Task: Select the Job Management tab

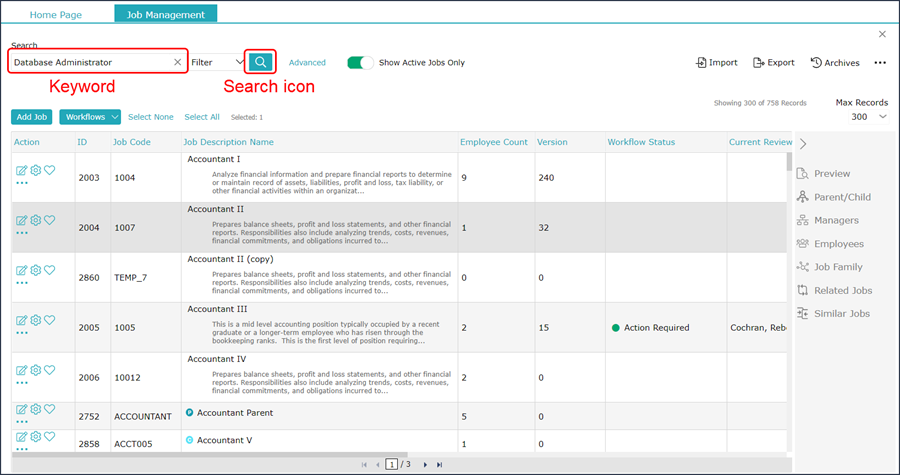Action: coord(166,14)
